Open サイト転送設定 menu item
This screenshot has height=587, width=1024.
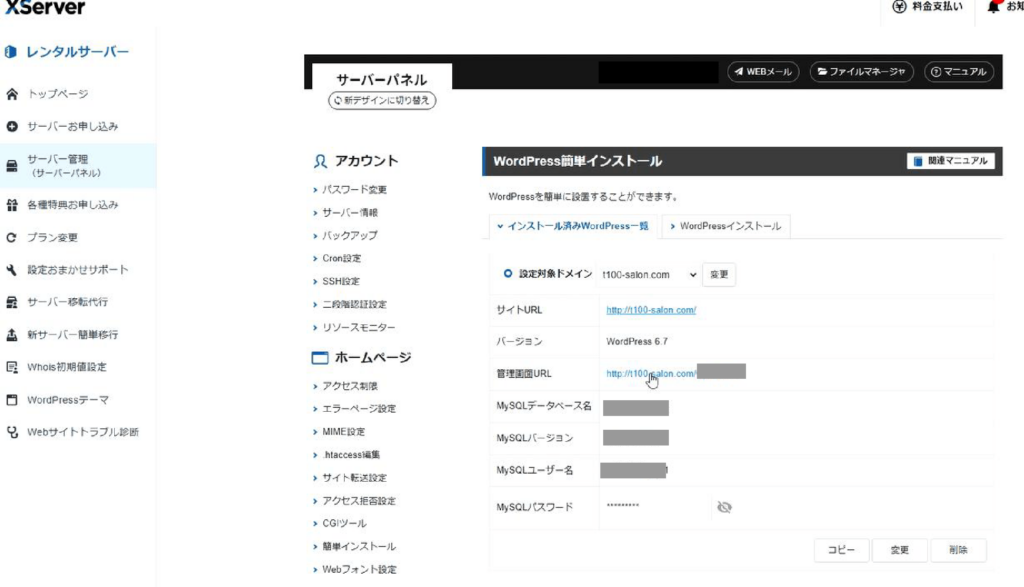click(354, 478)
